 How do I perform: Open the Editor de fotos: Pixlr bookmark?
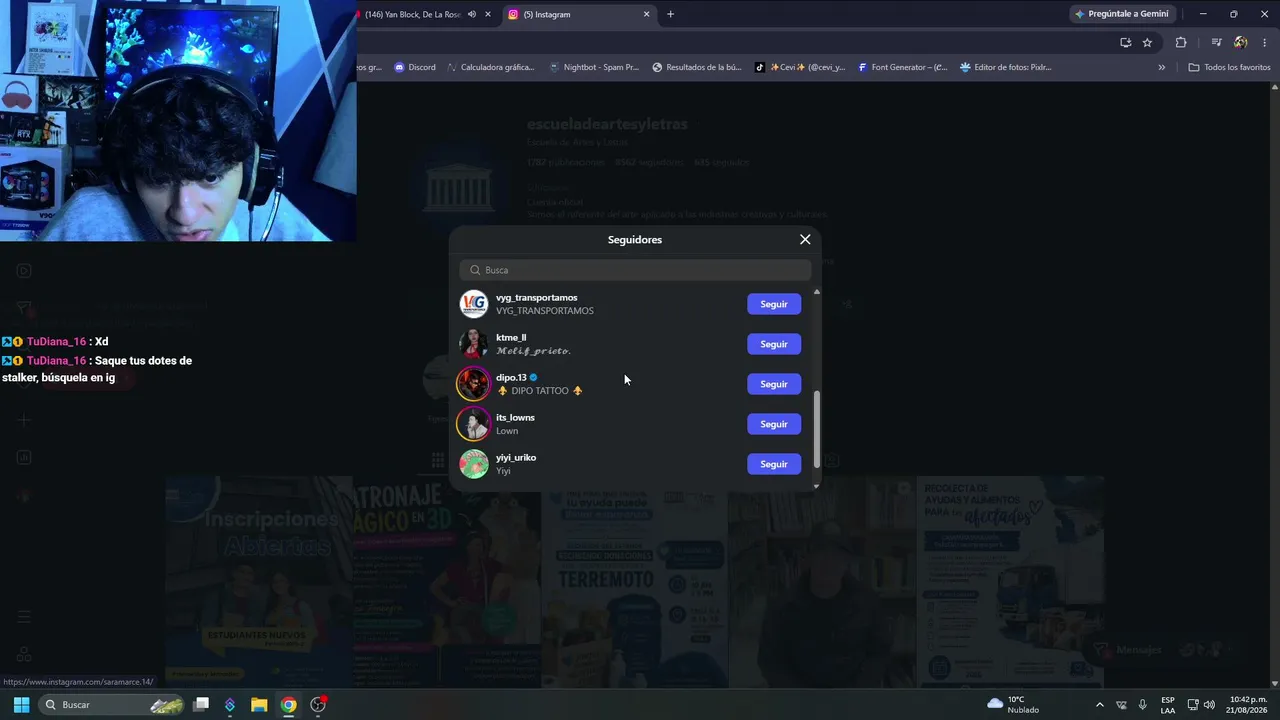pos(1005,68)
